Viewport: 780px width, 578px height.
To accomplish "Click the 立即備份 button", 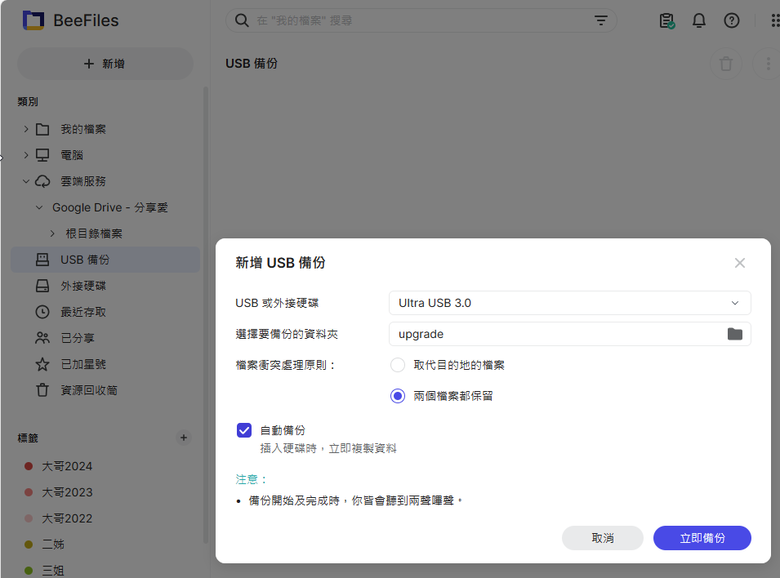I will tap(702, 538).
